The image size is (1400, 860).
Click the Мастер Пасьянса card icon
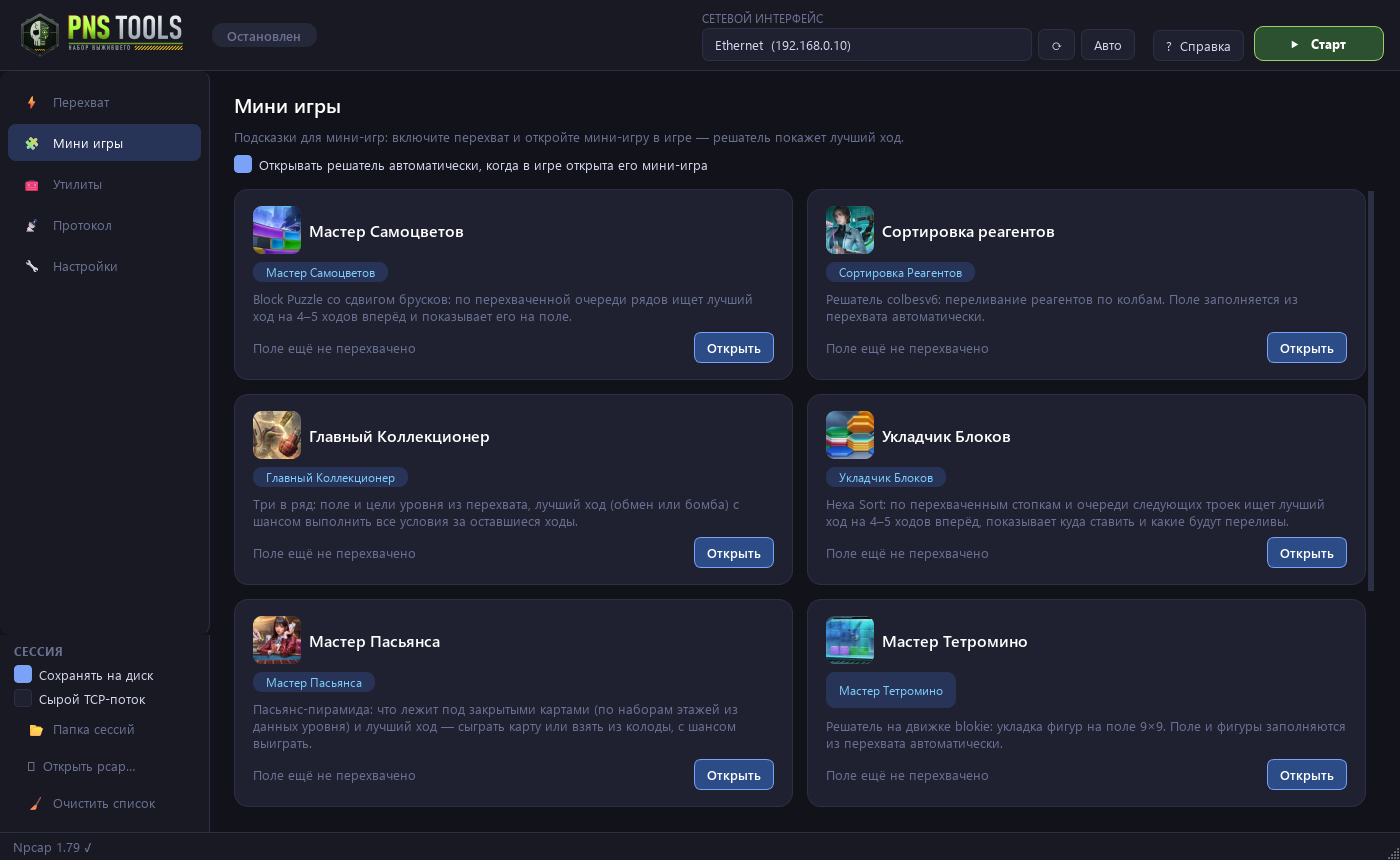click(x=277, y=640)
